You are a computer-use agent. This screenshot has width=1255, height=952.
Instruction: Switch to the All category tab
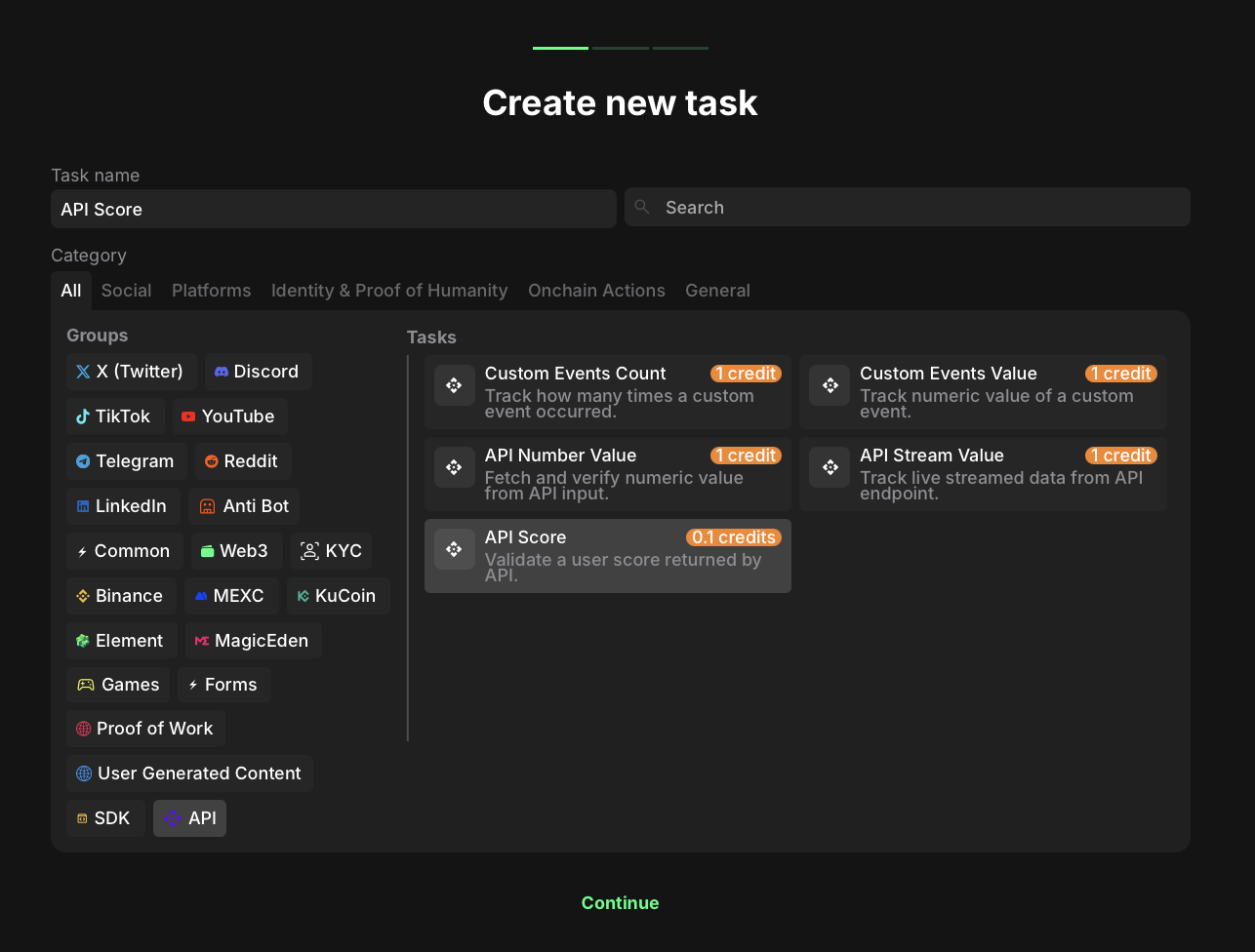(71, 291)
